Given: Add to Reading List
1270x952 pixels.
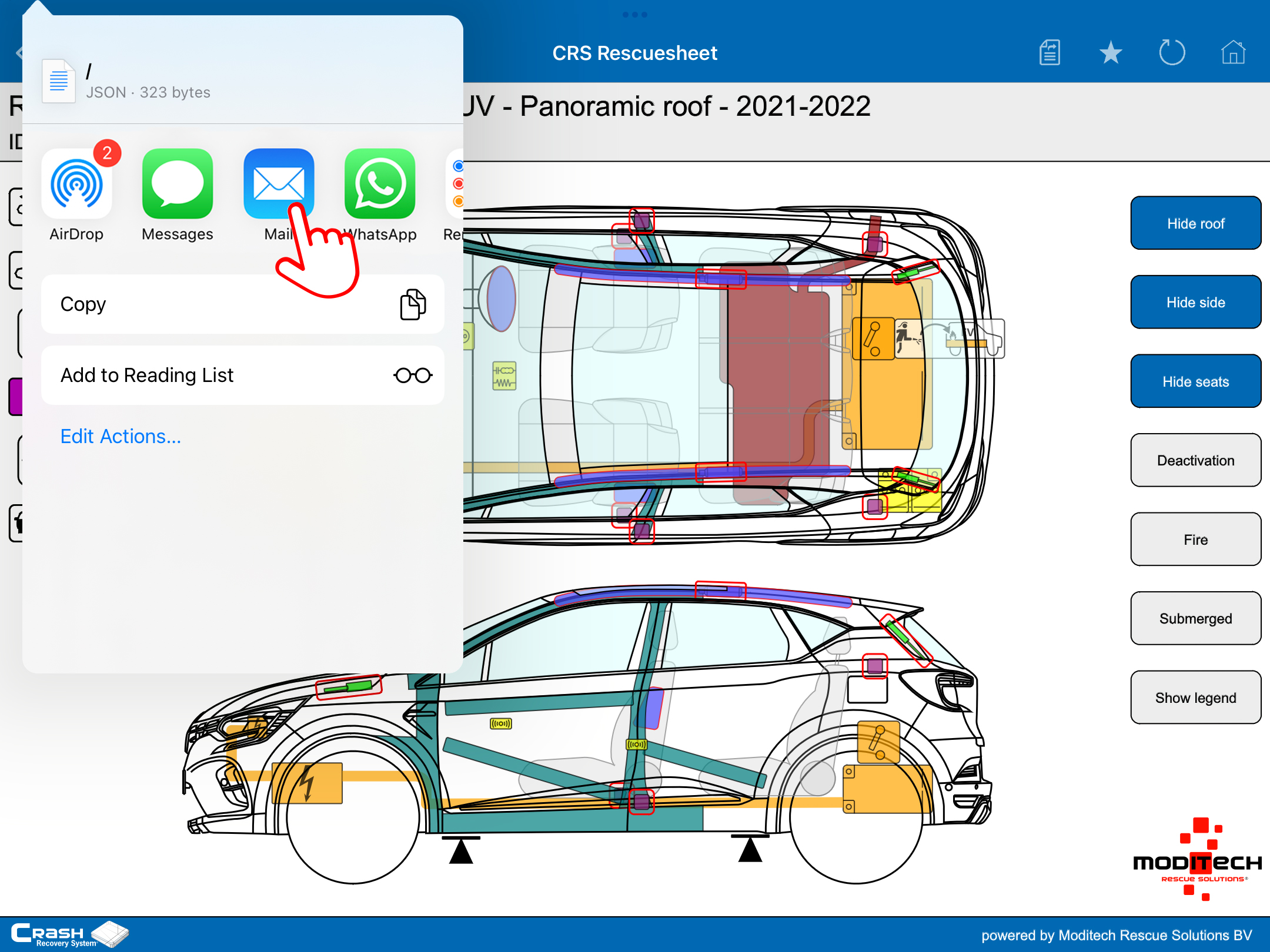Looking at the screenshot, I should (243, 376).
